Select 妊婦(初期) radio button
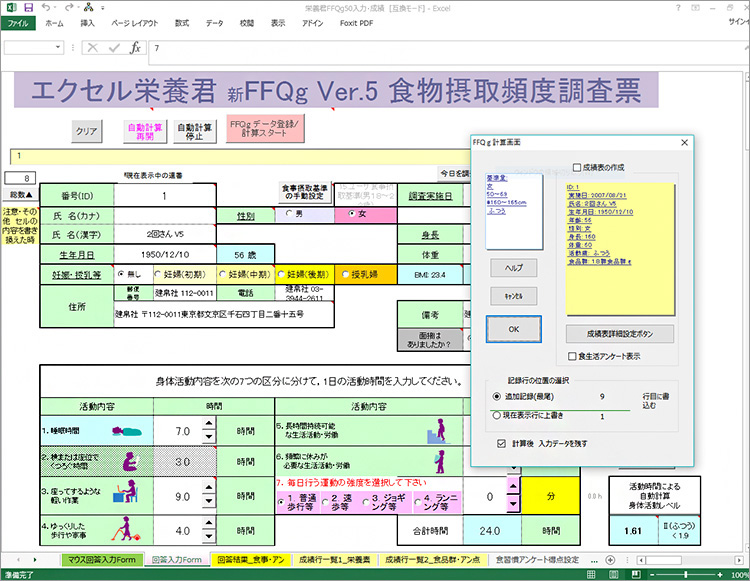This screenshot has width=750, height=581. tap(157, 274)
